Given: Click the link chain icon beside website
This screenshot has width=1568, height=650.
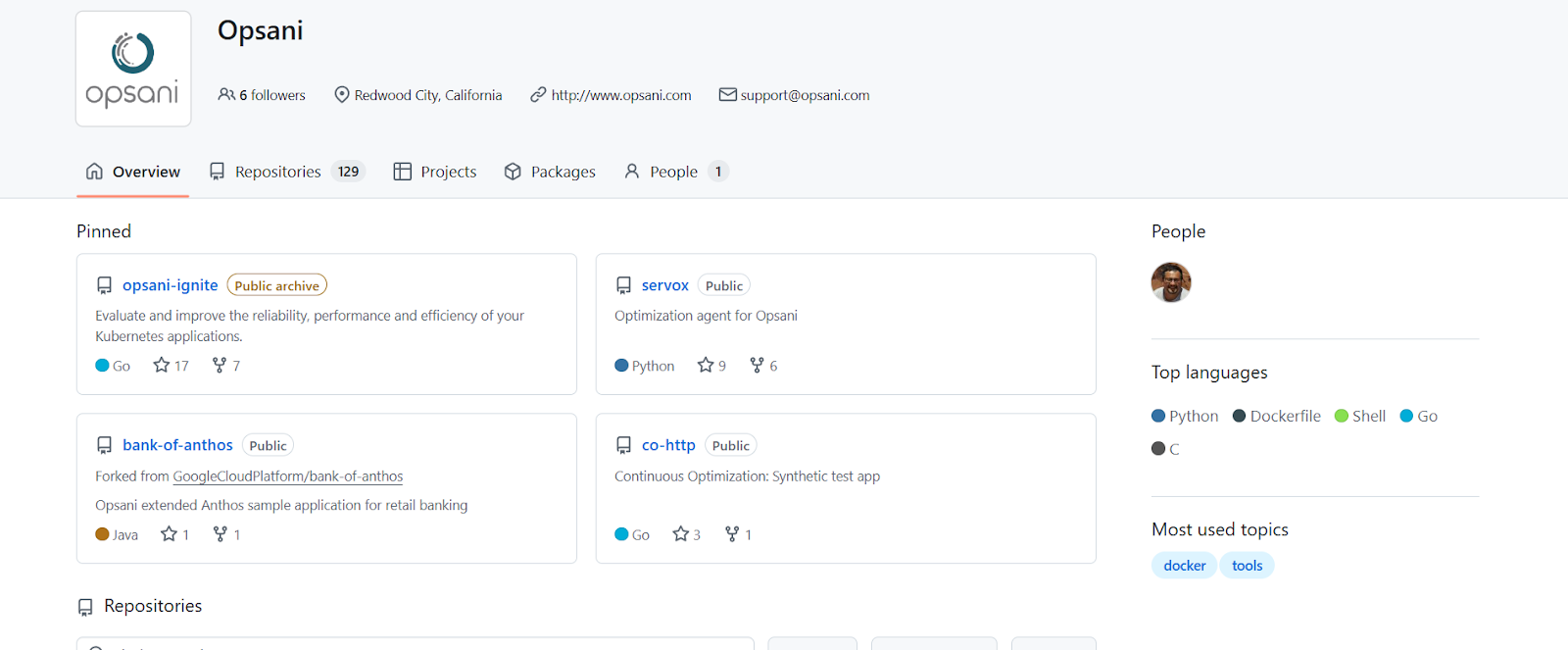Looking at the screenshot, I should tap(538, 95).
